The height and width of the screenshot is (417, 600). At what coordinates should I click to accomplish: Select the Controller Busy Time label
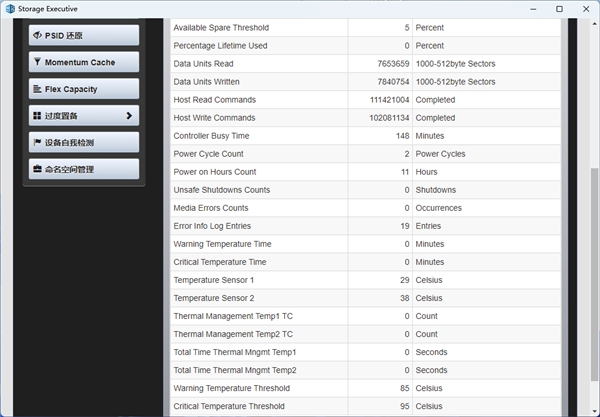coord(211,135)
